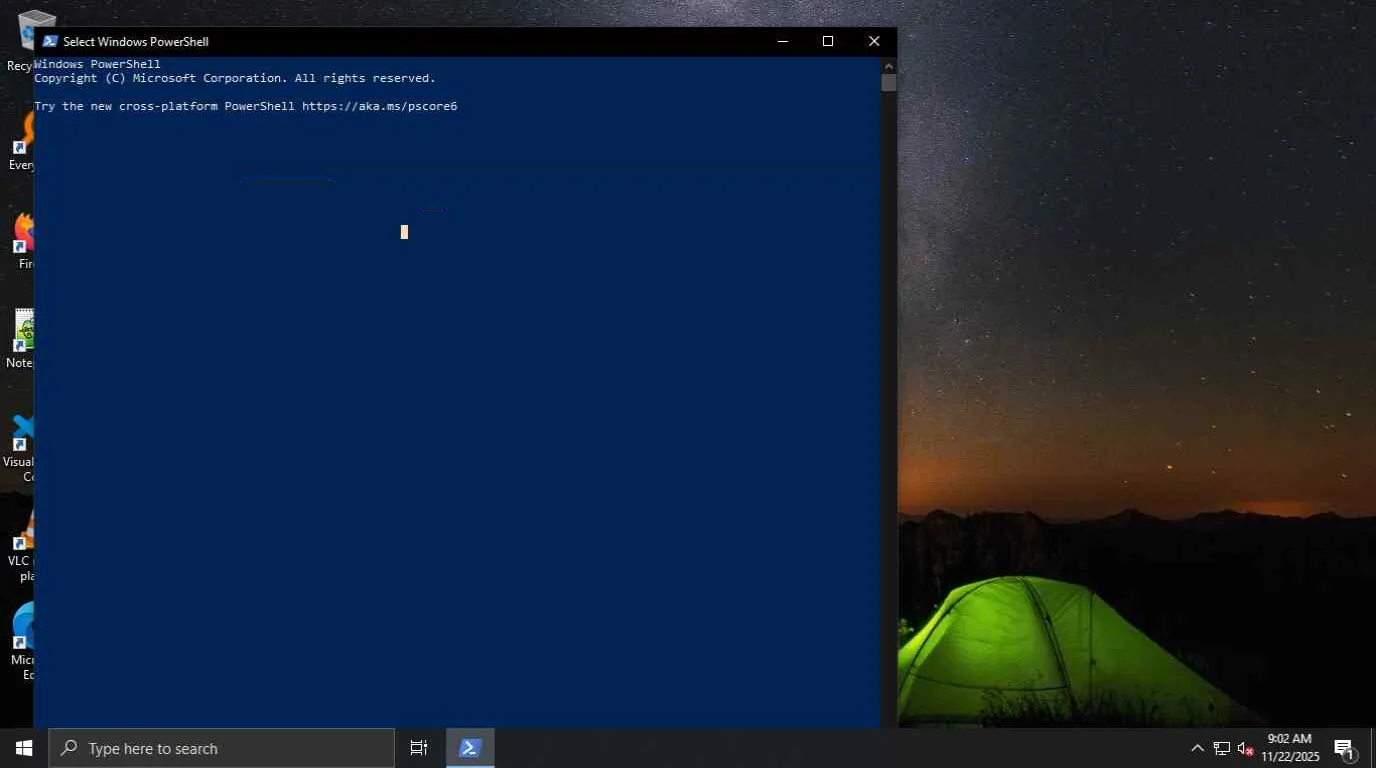Click the muted volume tray icon

pyautogui.click(x=1246, y=748)
